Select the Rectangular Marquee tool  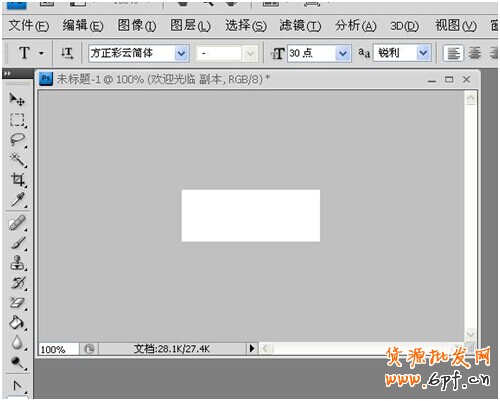17,120
